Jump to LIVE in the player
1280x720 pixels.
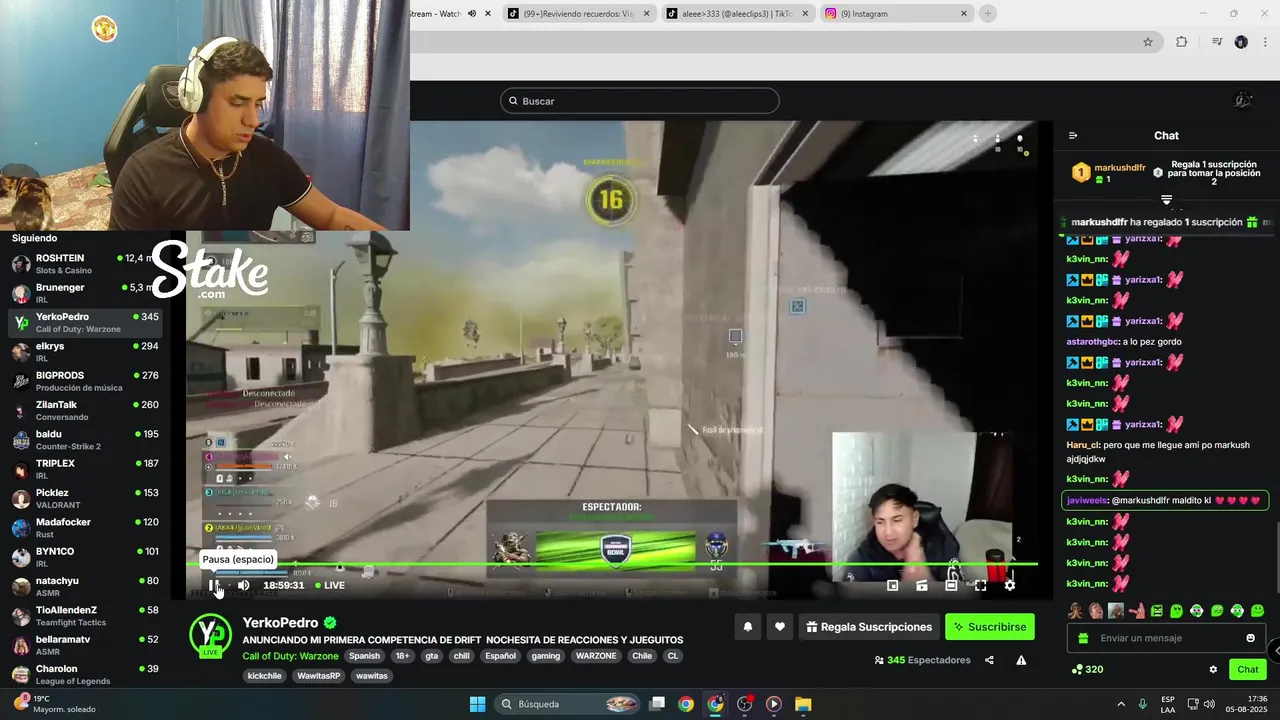[x=330, y=585]
